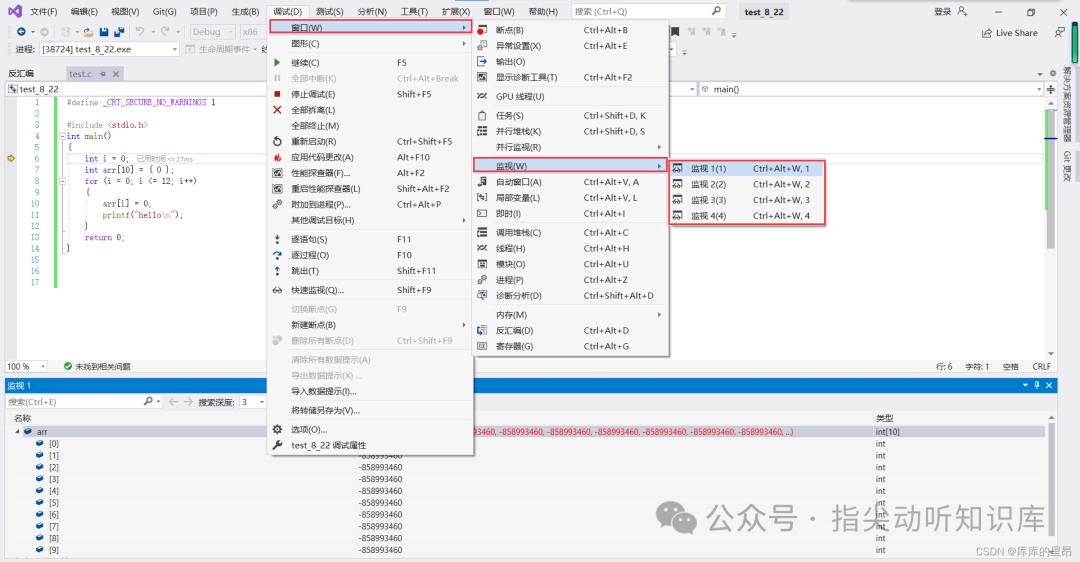The width and height of the screenshot is (1080, 562).
Task: Click the 重新启动(R) restart arrow icon
Action: click(x=277, y=141)
